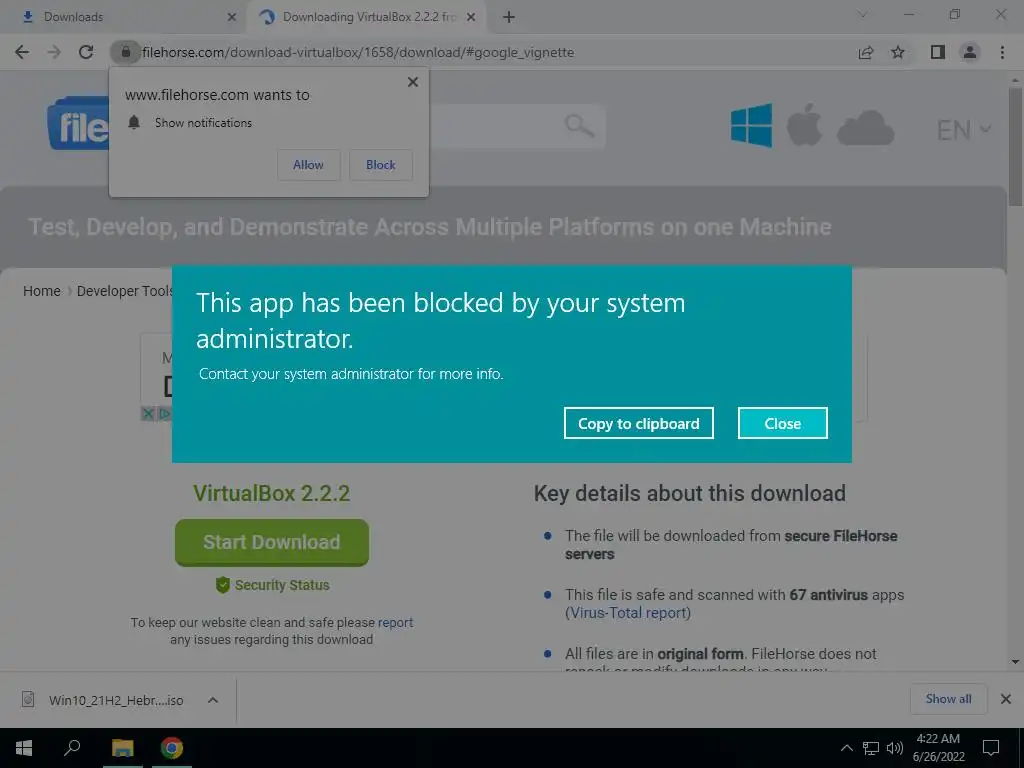Click the Security Status link
Screen dimensions: 1024x768
tap(272, 584)
